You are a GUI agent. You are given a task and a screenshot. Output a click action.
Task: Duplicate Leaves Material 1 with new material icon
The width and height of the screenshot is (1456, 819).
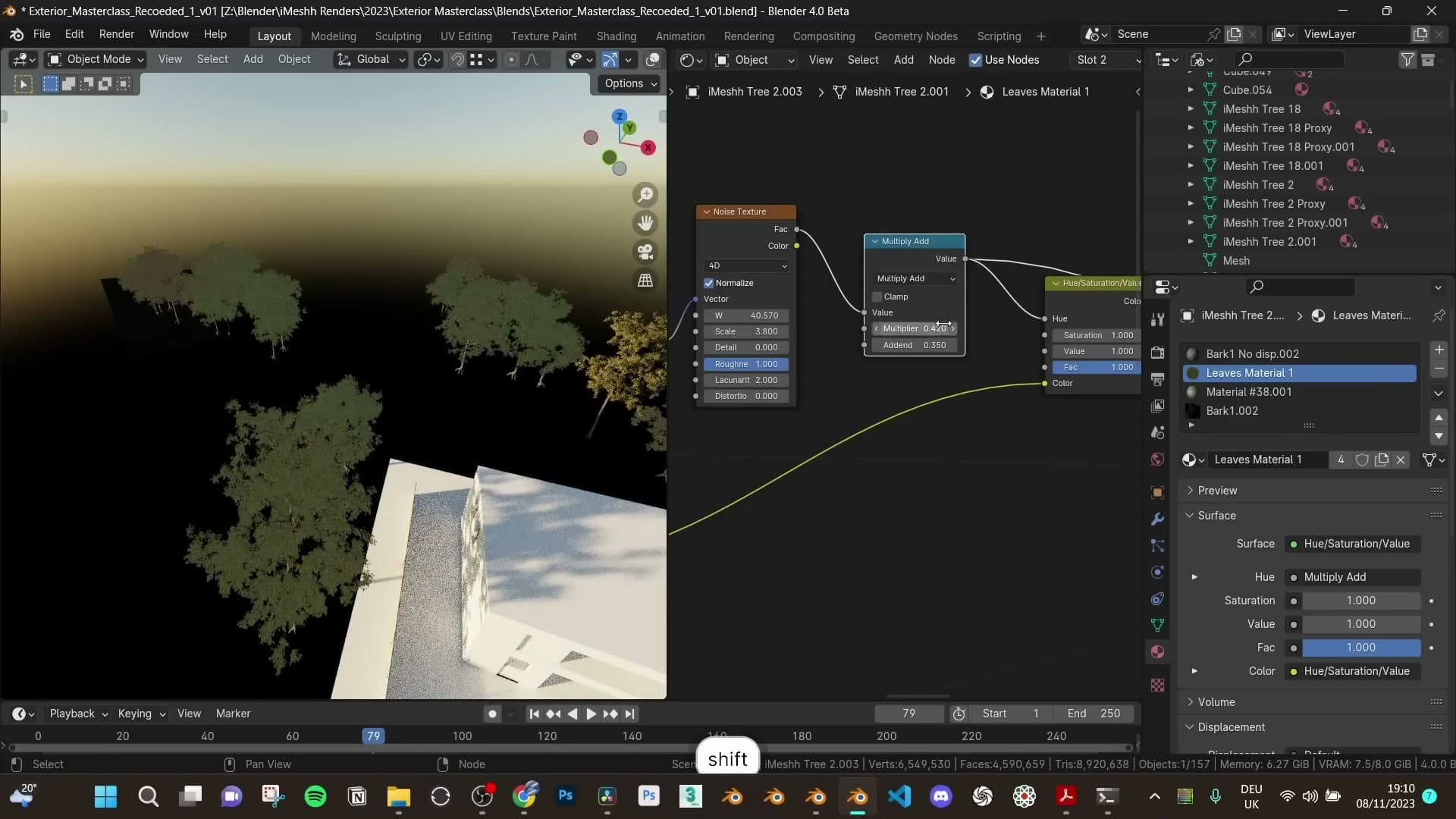pyautogui.click(x=1382, y=460)
